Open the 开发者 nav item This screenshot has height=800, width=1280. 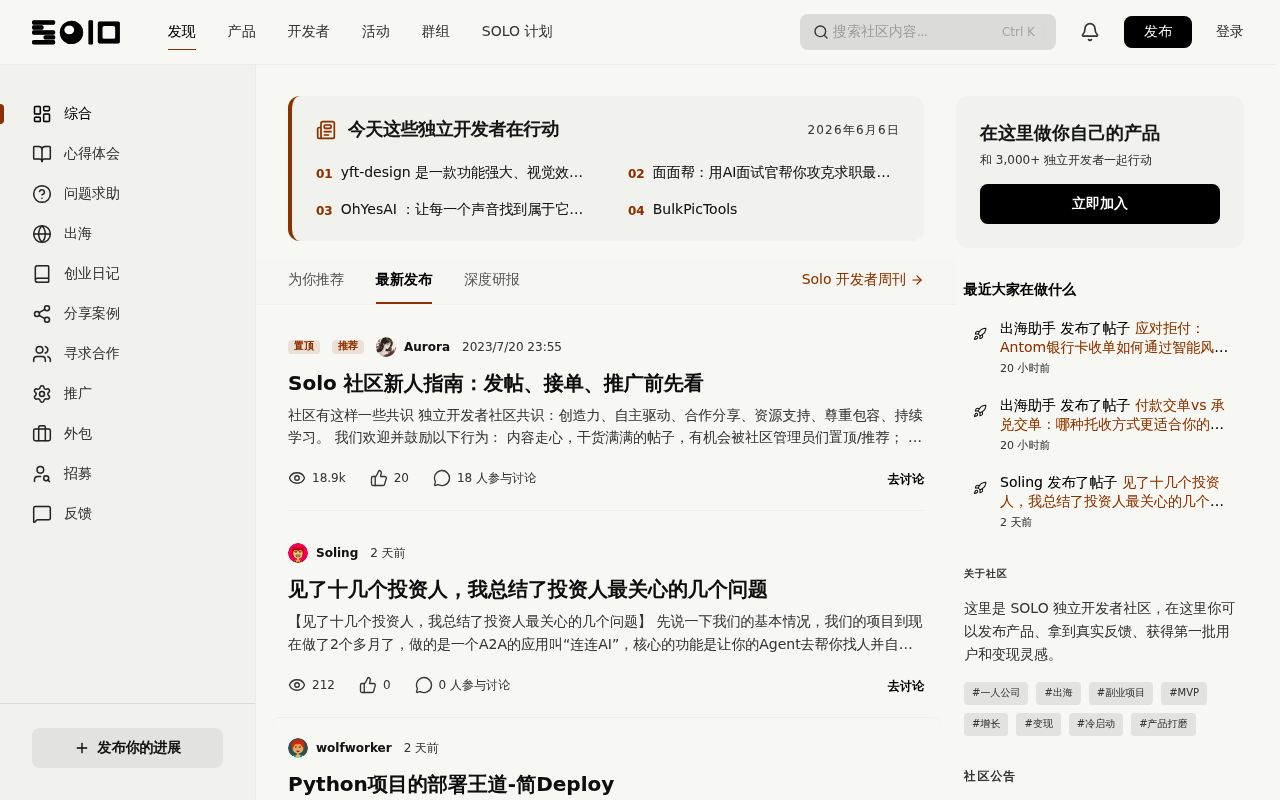click(309, 32)
